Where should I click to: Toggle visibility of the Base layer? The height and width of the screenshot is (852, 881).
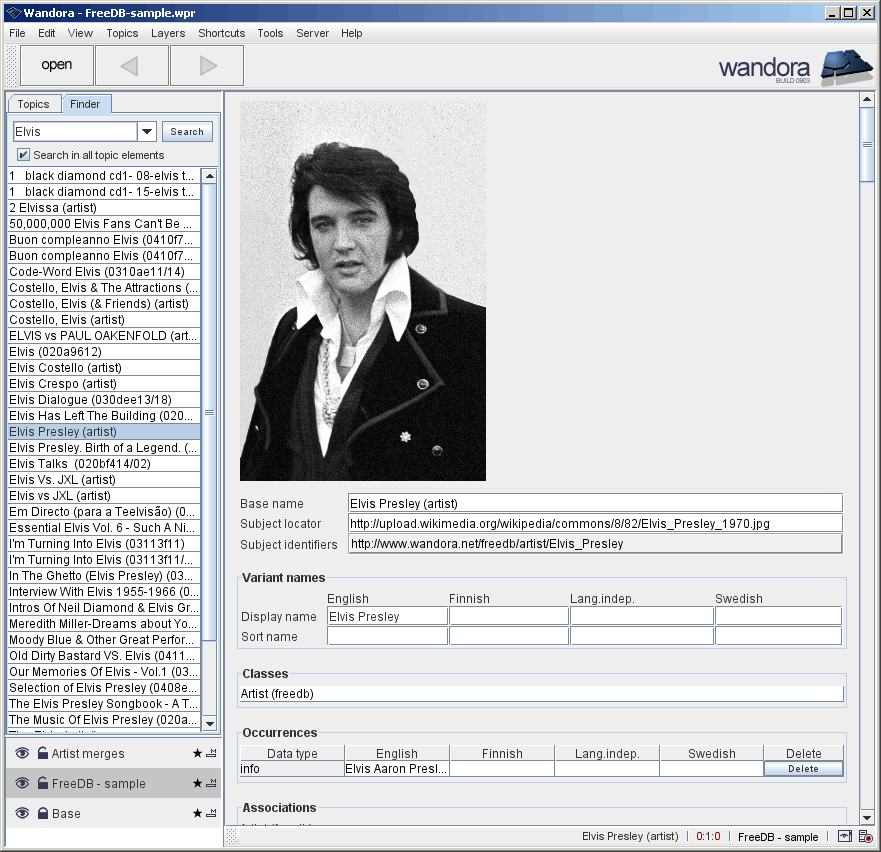pos(23,813)
